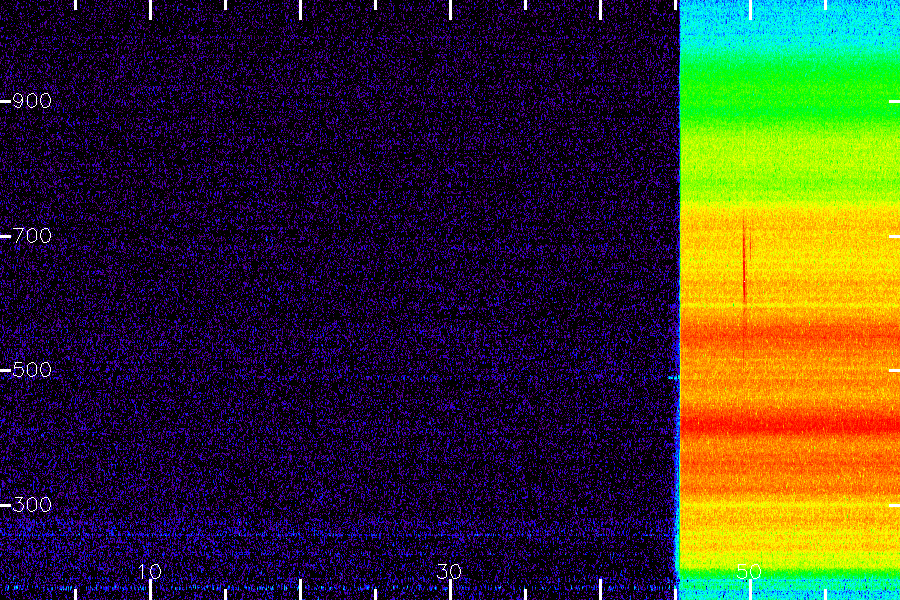Select the 50 horizontal axis label
This screenshot has height=600, width=900.
[x=748, y=571]
